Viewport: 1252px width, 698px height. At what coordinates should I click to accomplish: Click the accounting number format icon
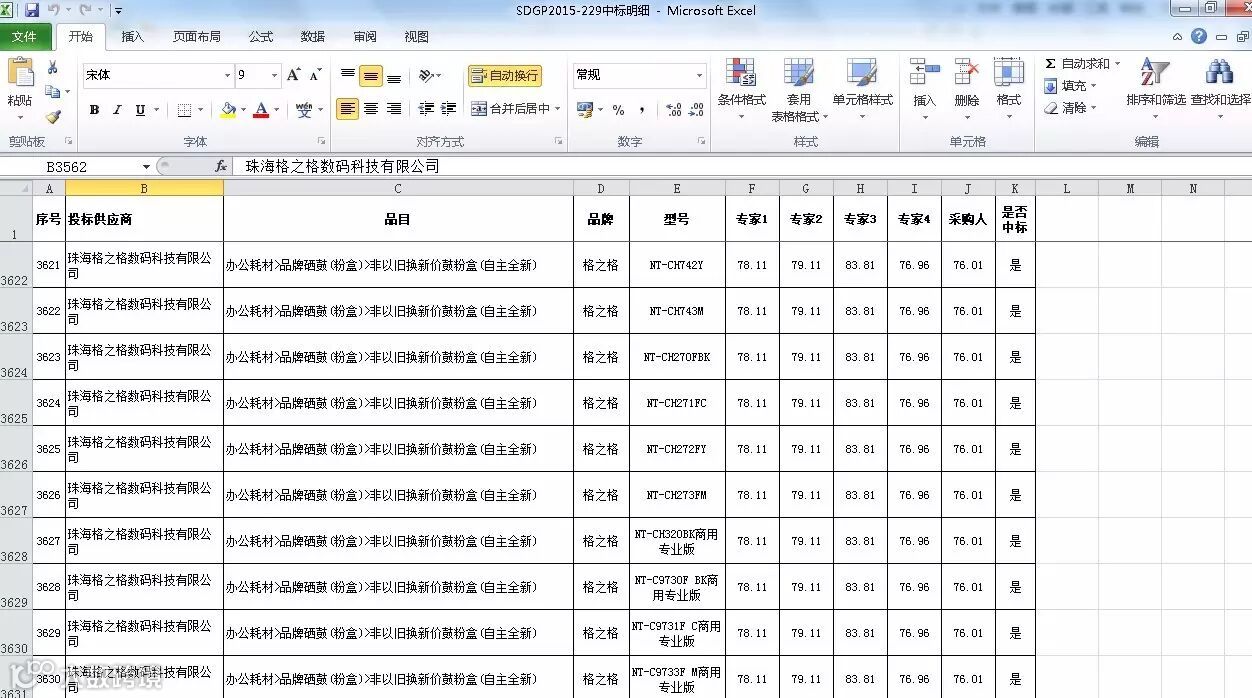(584, 109)
